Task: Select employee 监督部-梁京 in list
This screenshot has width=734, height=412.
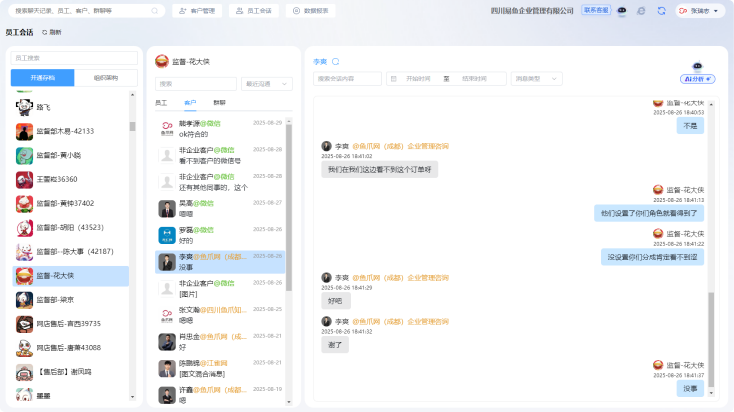Action: click(x=64, y=299)
